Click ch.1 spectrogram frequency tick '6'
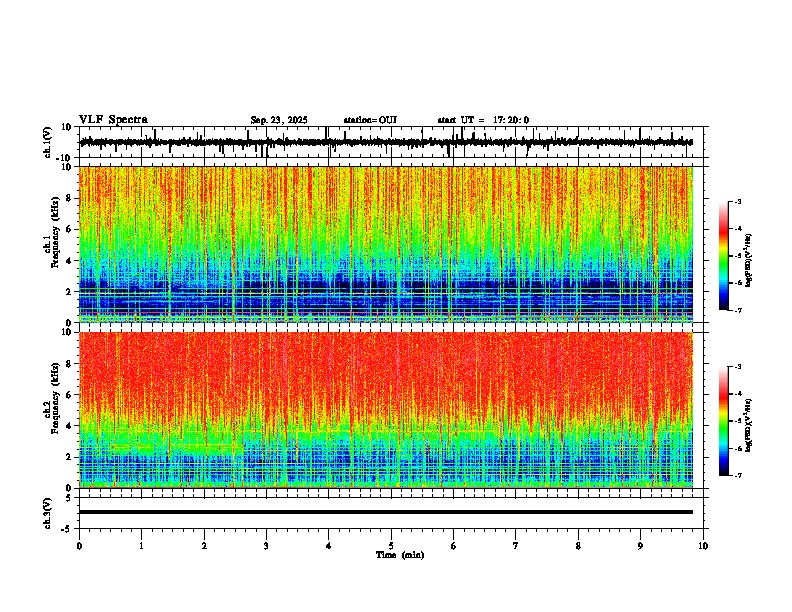 tap(70, 230)
